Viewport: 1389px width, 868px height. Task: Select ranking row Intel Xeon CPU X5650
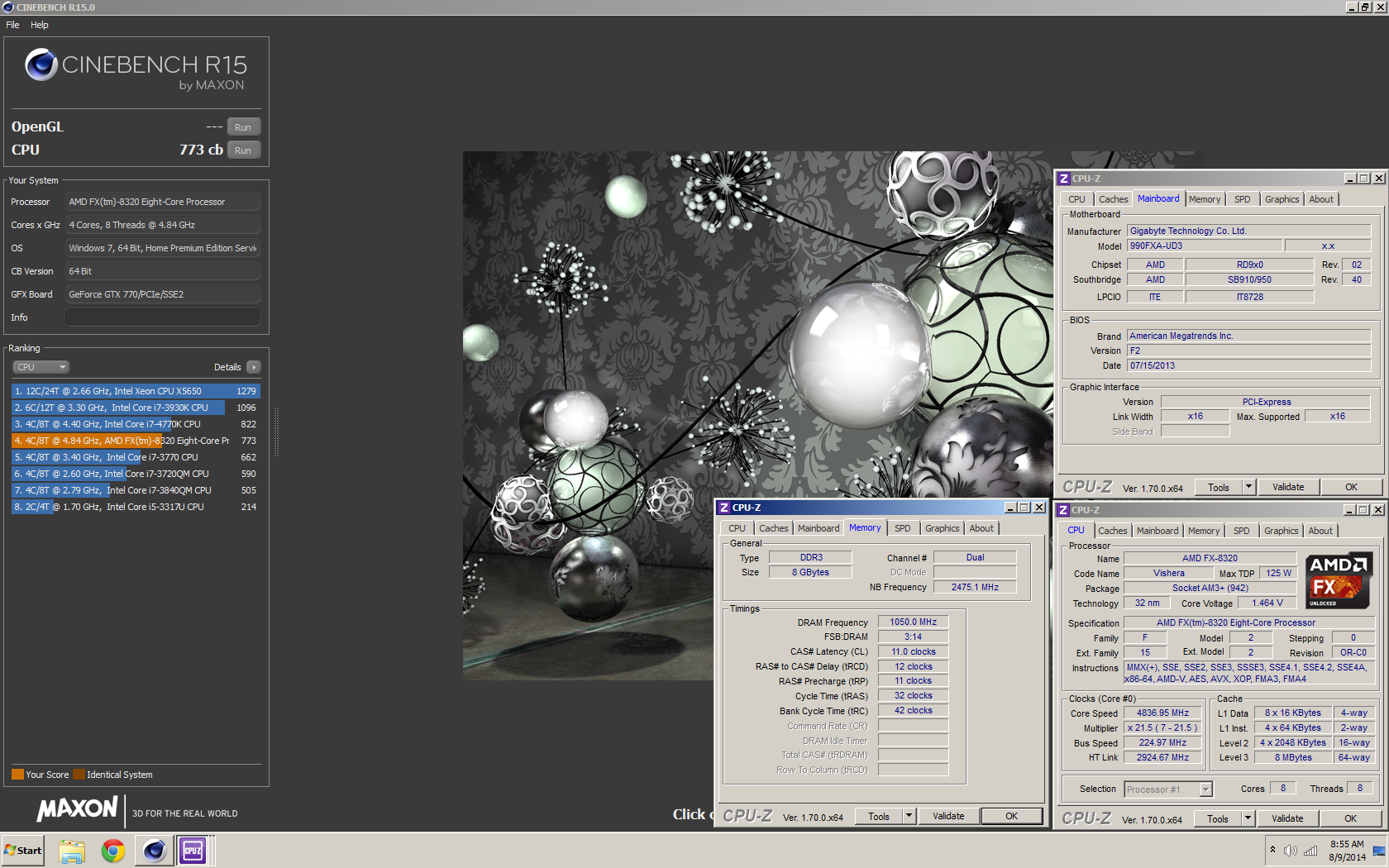(136, 391)
